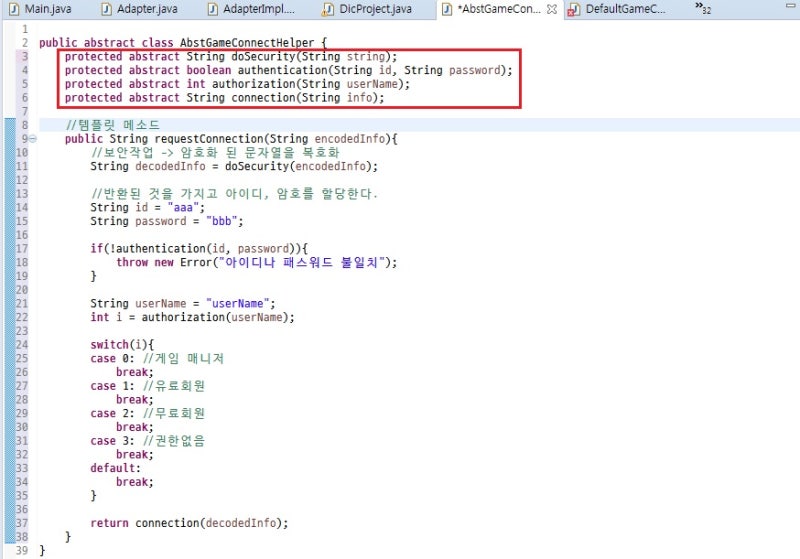Viewport: 800px width, 559px height.
Task: Click the abstract String connection(String info) line
Action: [x=224, y=98]
